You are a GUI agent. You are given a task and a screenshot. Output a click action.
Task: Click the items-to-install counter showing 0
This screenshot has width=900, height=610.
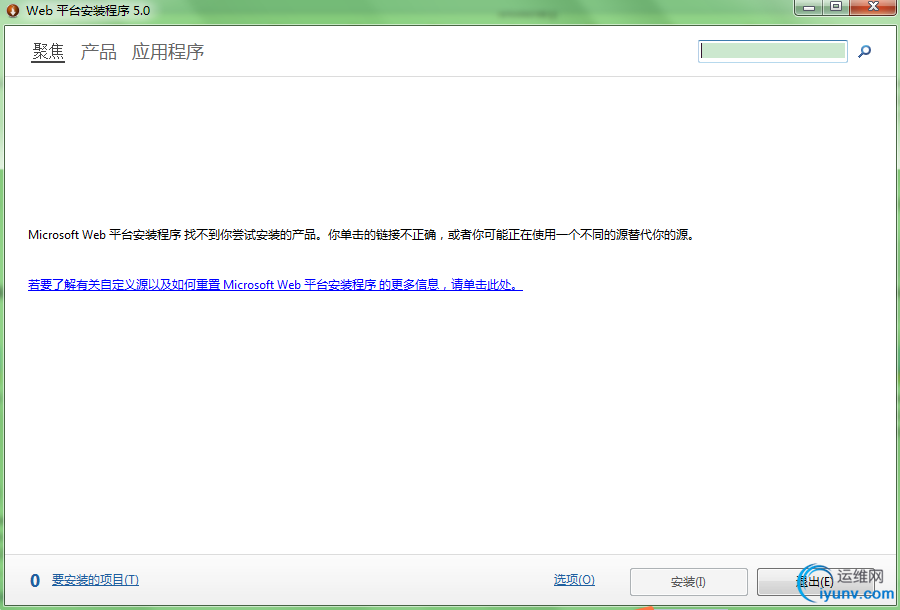pyautogui.click(x=34, y=579)
